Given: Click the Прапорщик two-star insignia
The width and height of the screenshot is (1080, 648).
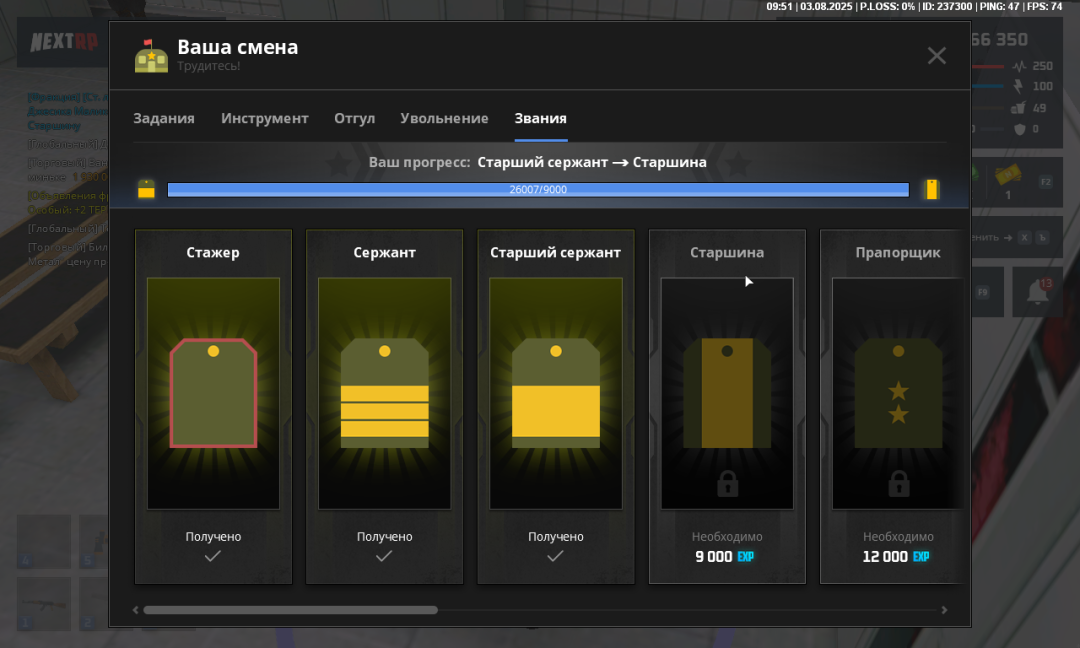Looking at the screenshot, I should pos(898,393).
